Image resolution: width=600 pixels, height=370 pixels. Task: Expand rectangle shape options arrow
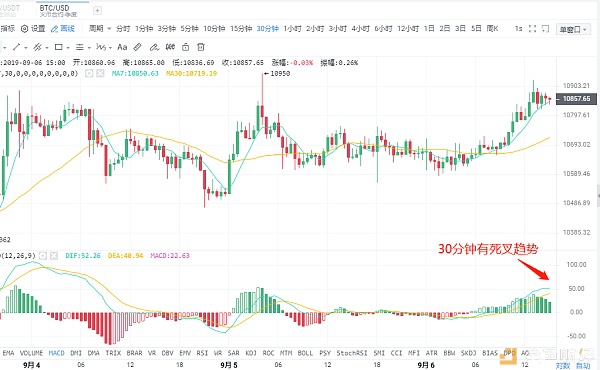pyautogui.click(x=68, y=48)
